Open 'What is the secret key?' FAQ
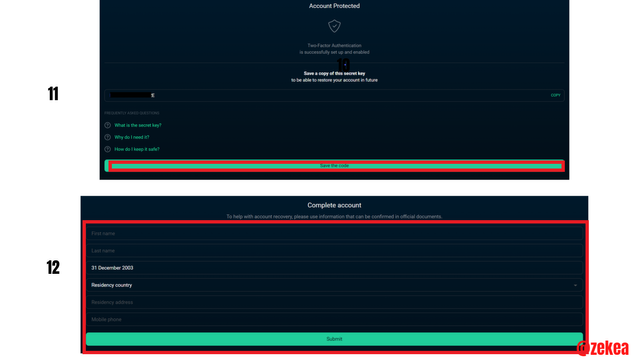640x360 pixels. 138,125
